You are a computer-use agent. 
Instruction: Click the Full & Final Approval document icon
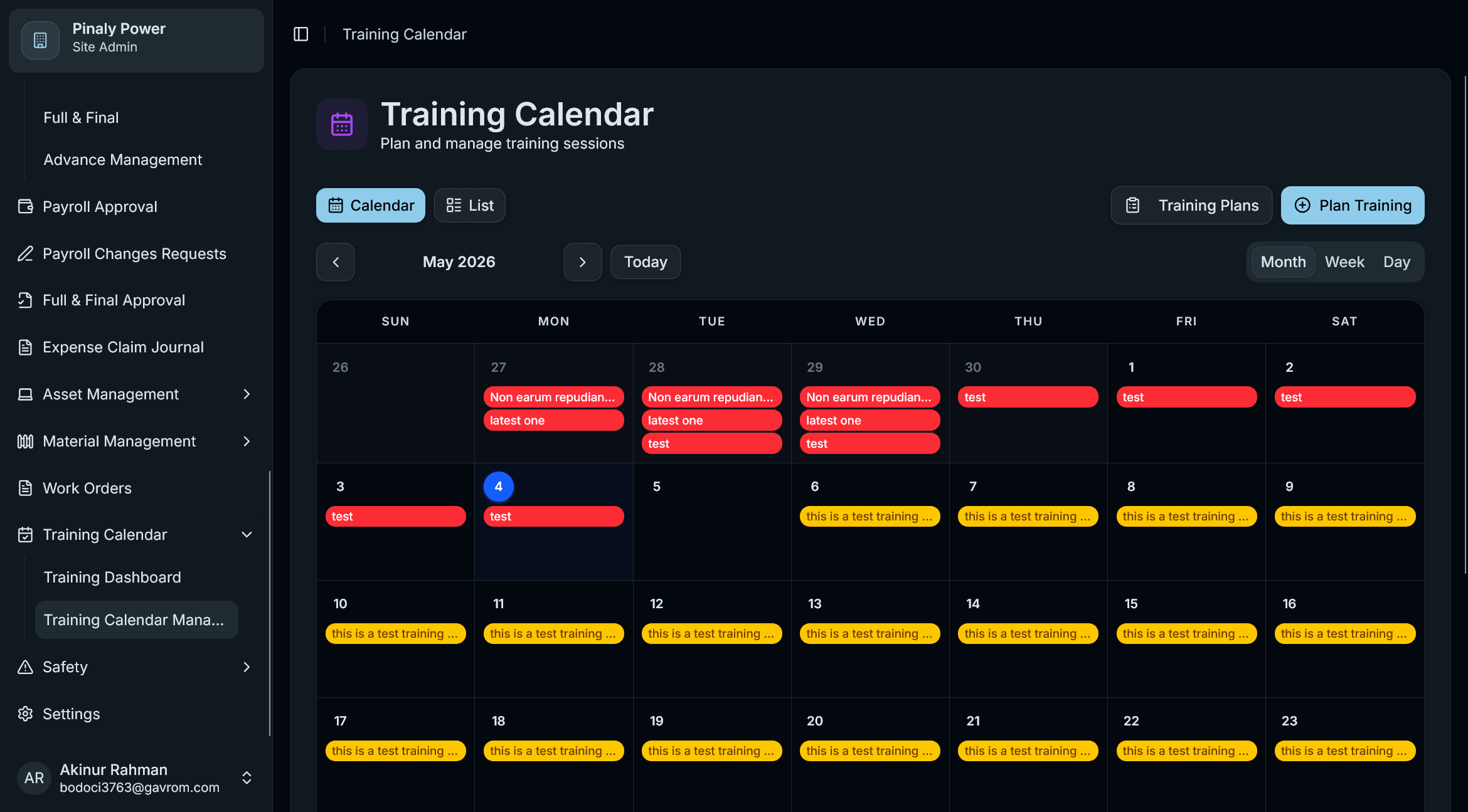25,300
